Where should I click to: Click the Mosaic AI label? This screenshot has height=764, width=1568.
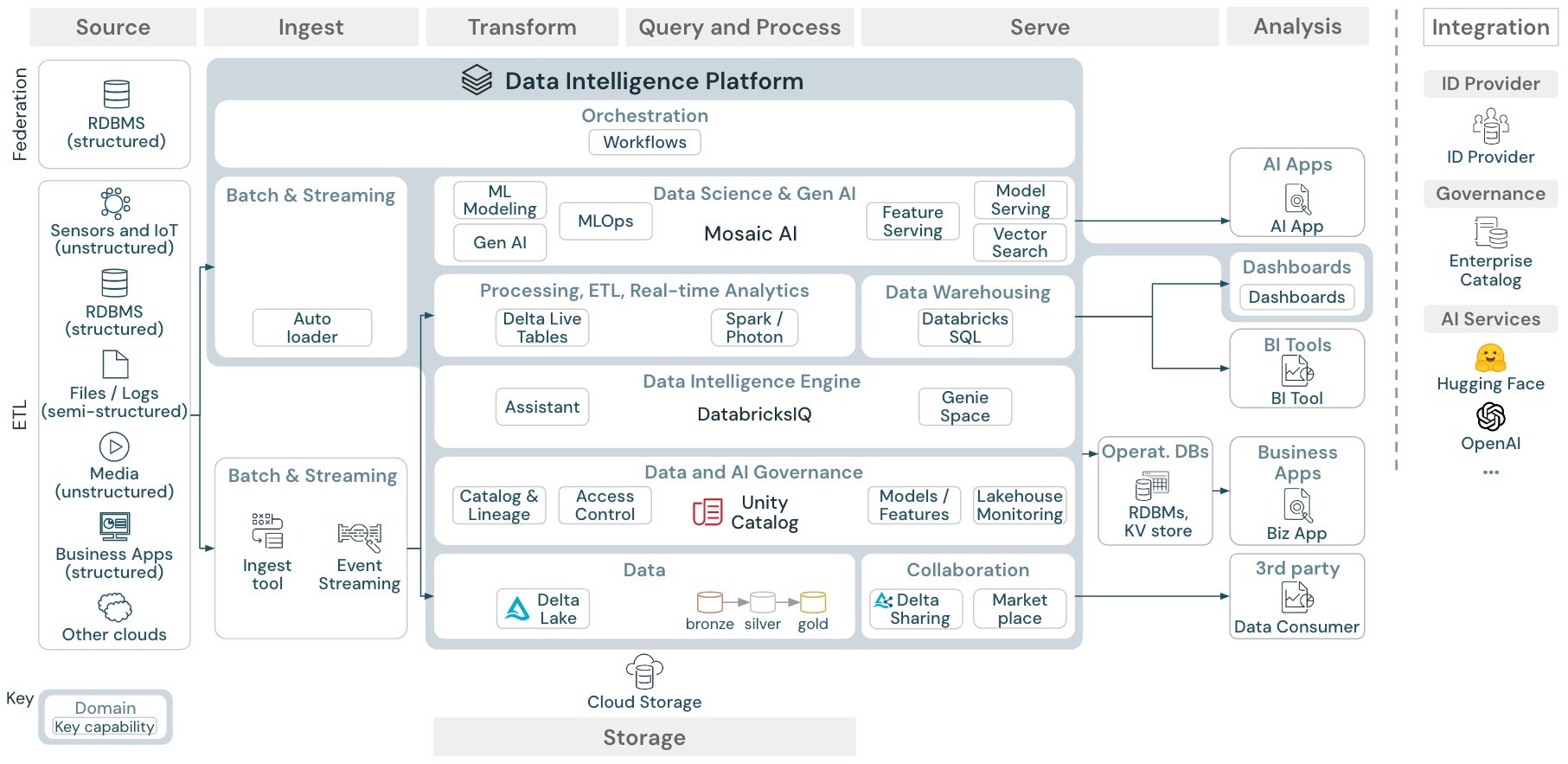751,234
